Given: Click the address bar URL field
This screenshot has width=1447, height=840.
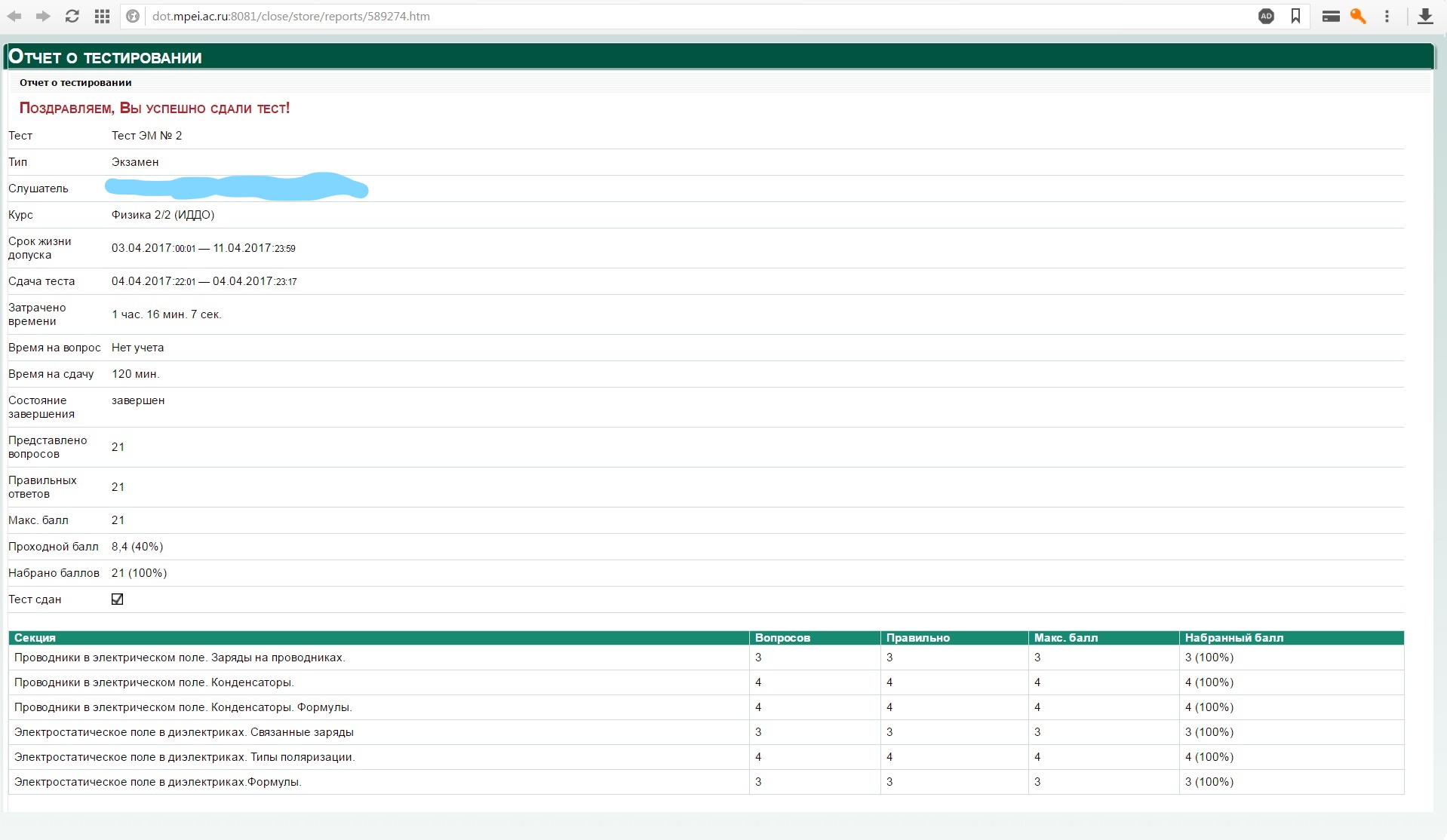Looking at the screenshot, I should tap(679, 16).
